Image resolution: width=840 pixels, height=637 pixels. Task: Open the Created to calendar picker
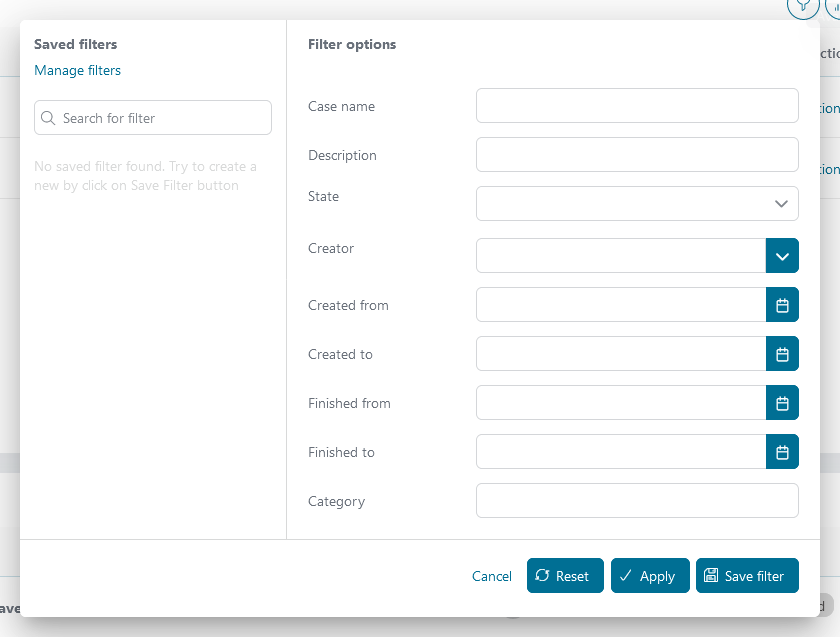click(x=782, y=354)
